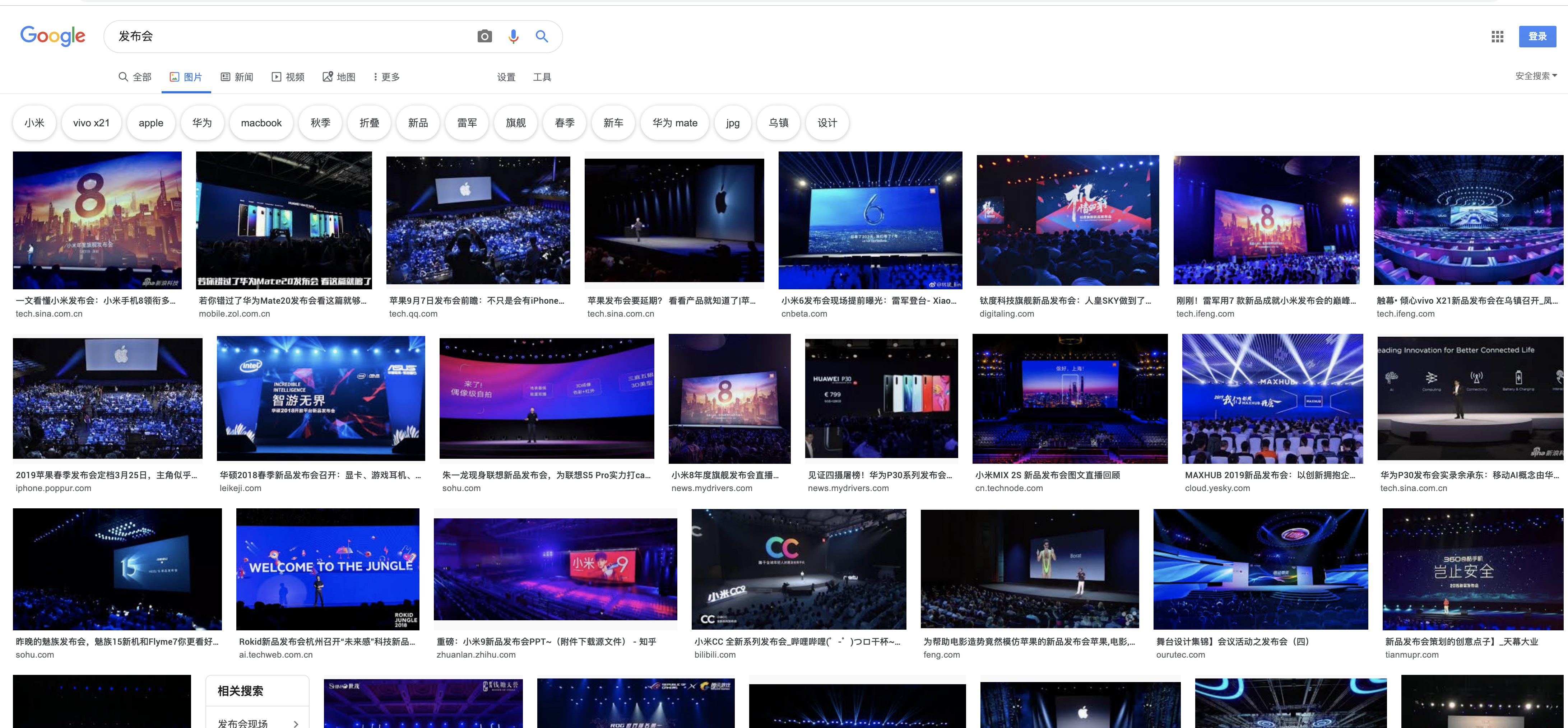Expand the 安全搜索 SafeSearch dropdown
Image resolution: width=1568 pixels, height=728 pixels.
(x=1535, y=76)
